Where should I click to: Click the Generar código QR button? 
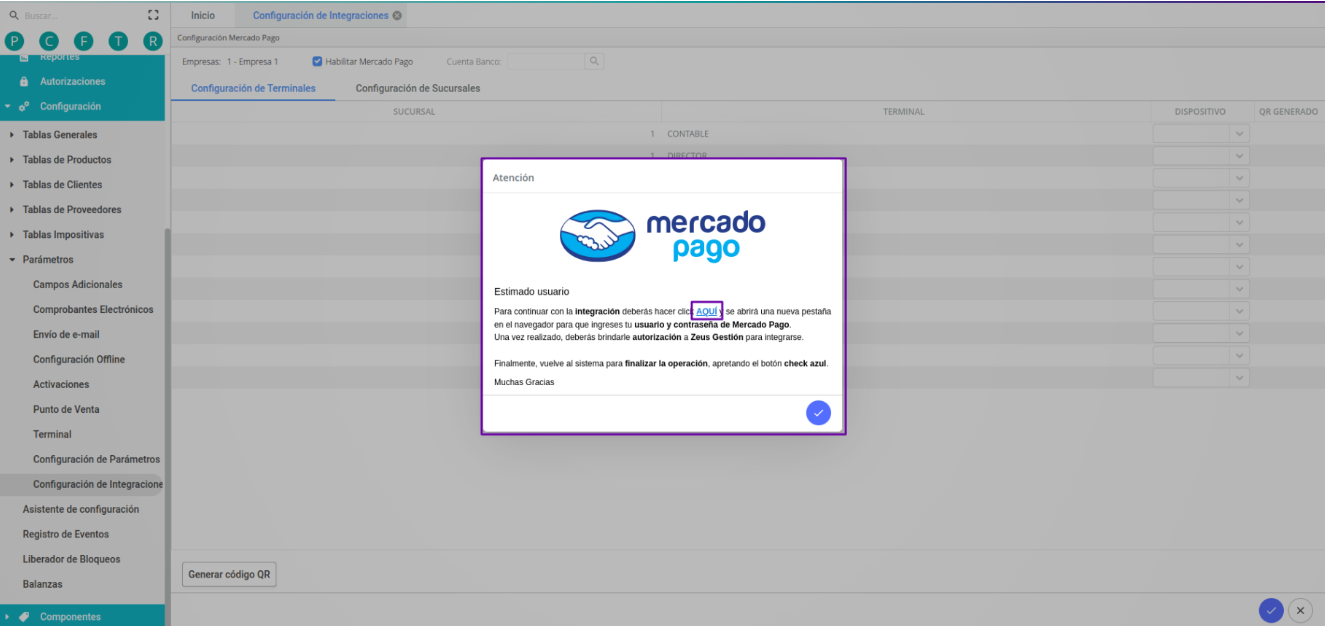229,575
